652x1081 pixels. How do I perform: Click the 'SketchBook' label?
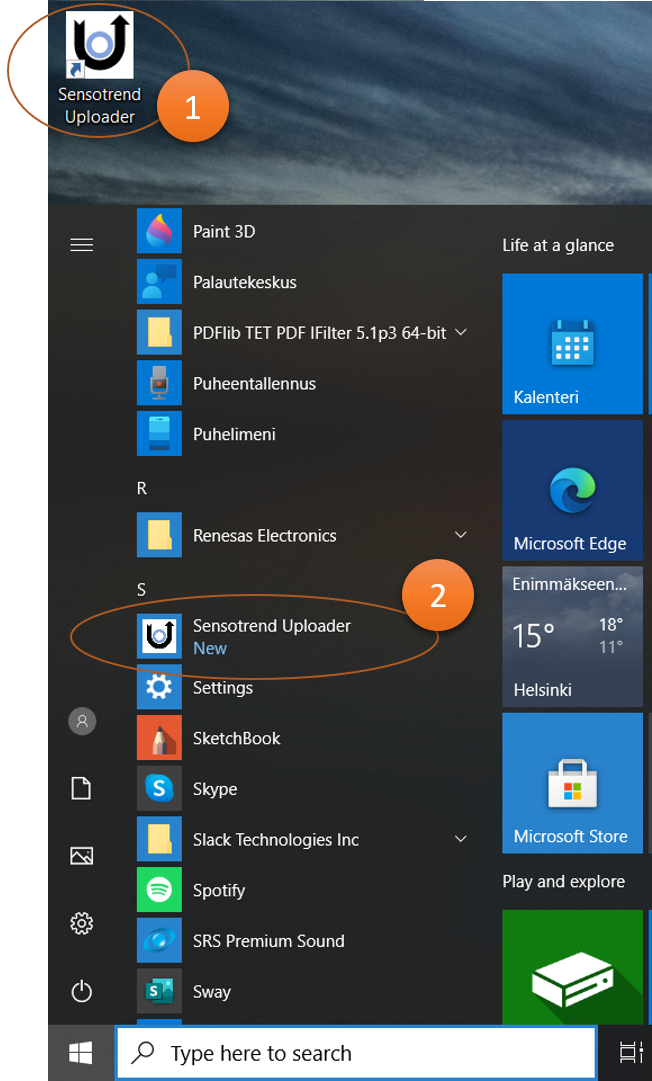click(236, 738)
